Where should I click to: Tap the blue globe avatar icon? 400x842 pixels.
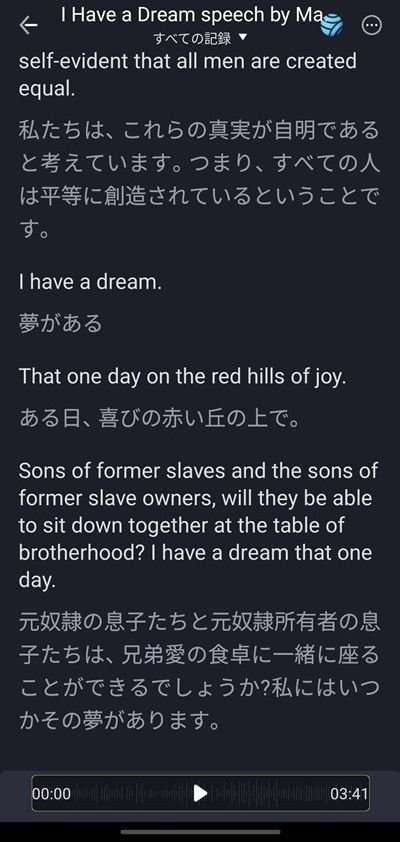(332, 25)
